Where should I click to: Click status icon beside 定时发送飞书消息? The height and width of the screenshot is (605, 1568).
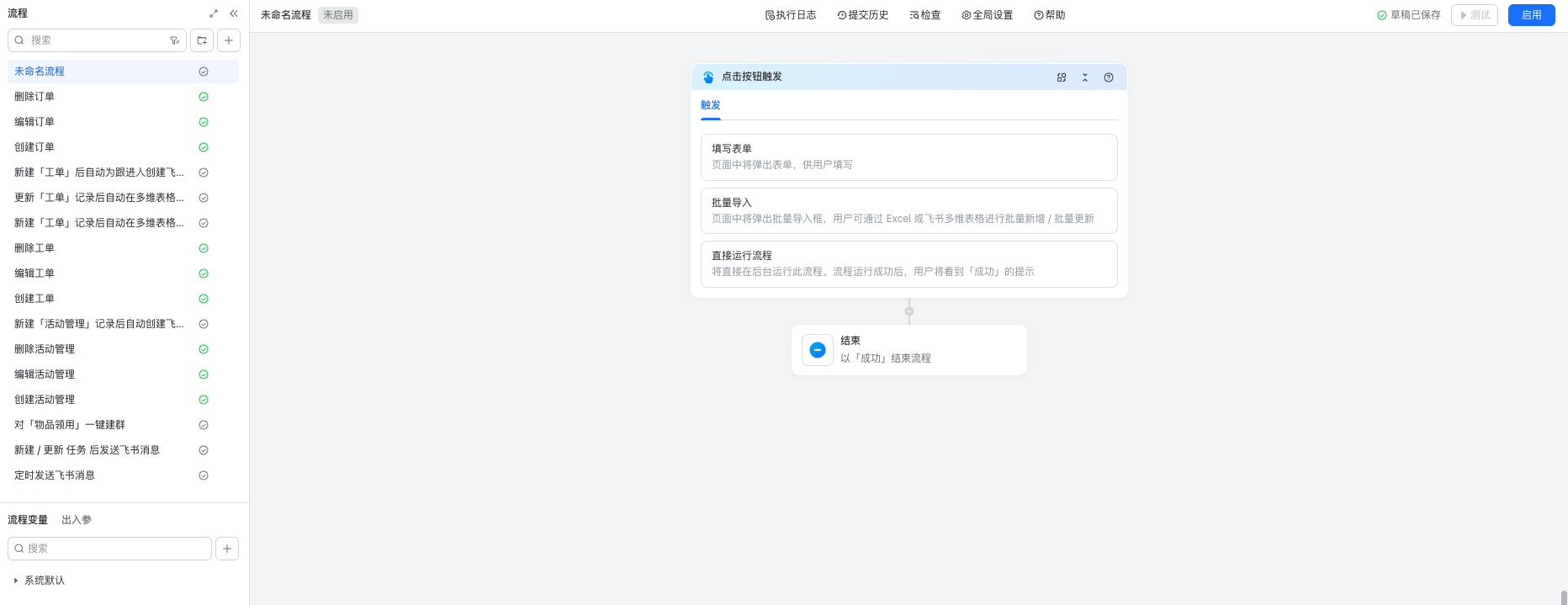pyautogui.click(x=204, y=475)
